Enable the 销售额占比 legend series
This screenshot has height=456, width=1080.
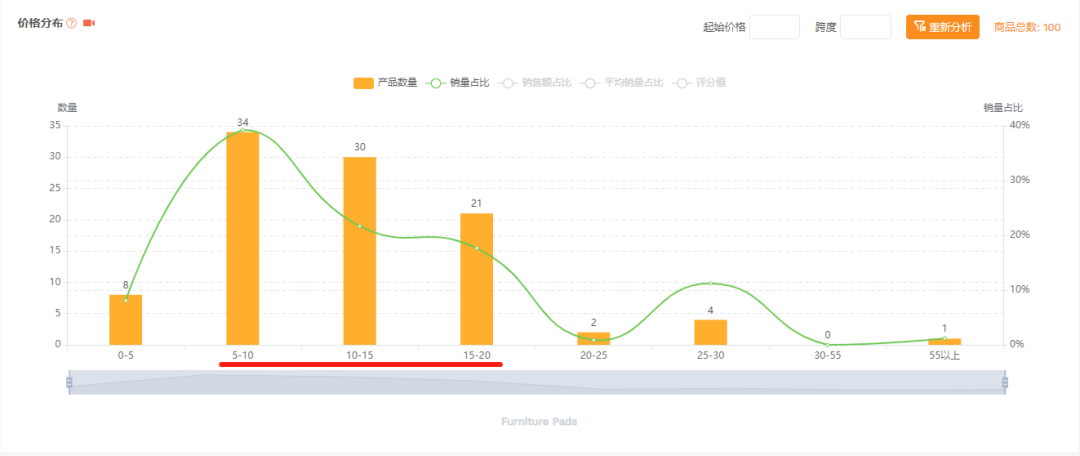tap(534, 83)
